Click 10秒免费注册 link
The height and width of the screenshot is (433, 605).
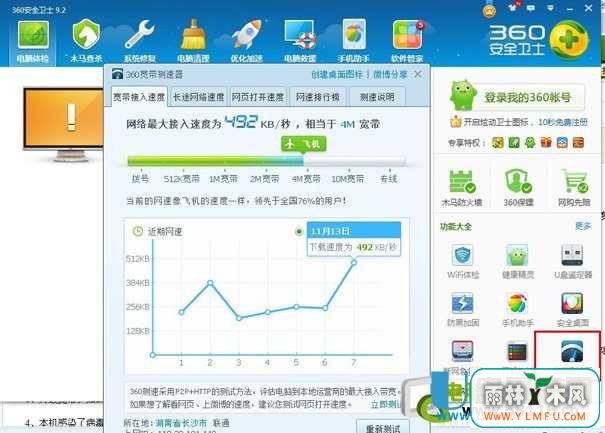pos(563,122)
